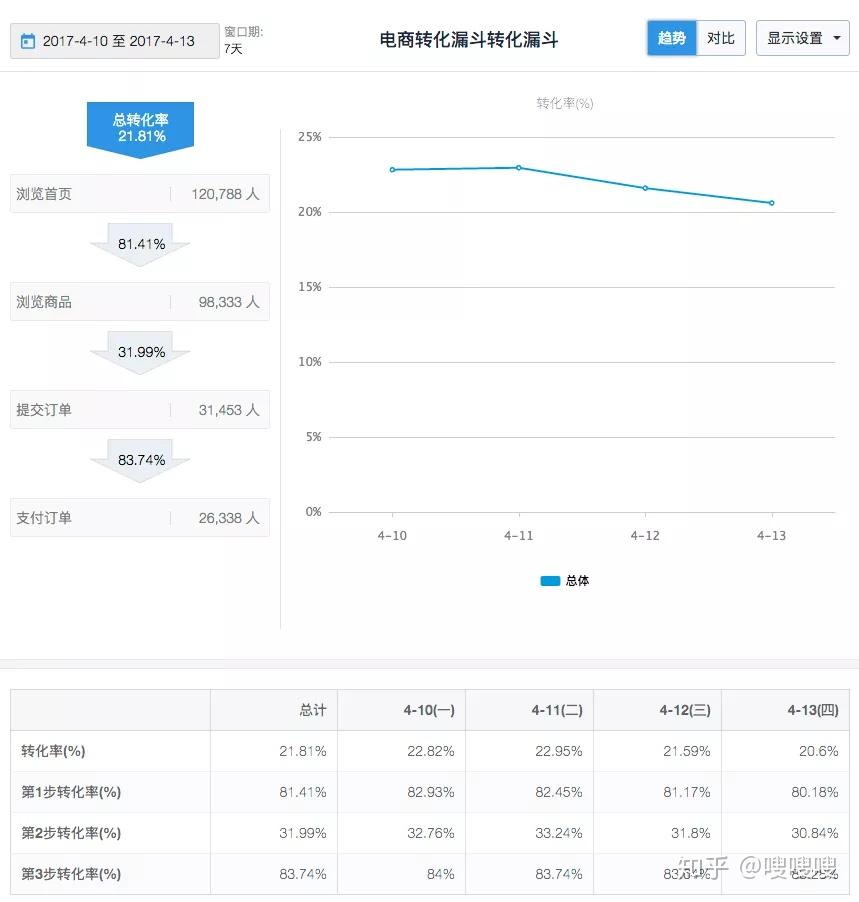
Task: Click the 83.74% conversion arrow
Action: click(140, 460)
